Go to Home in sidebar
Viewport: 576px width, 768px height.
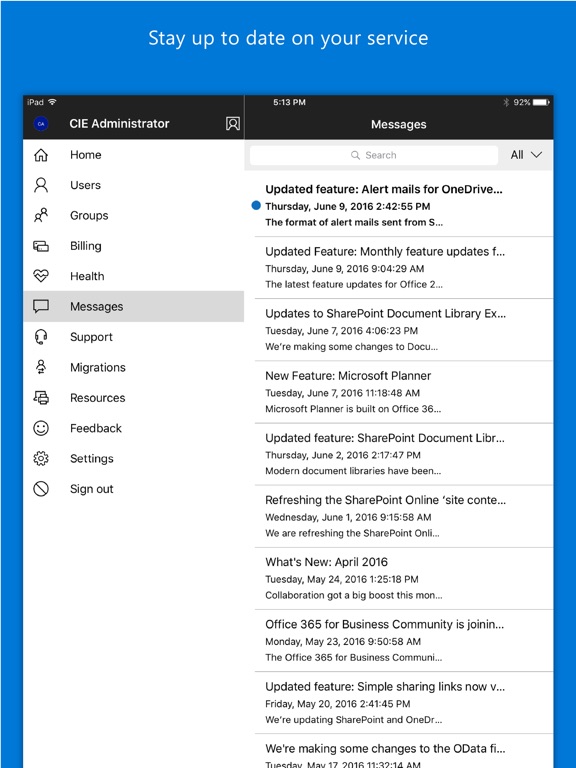(x=133, y=155)
